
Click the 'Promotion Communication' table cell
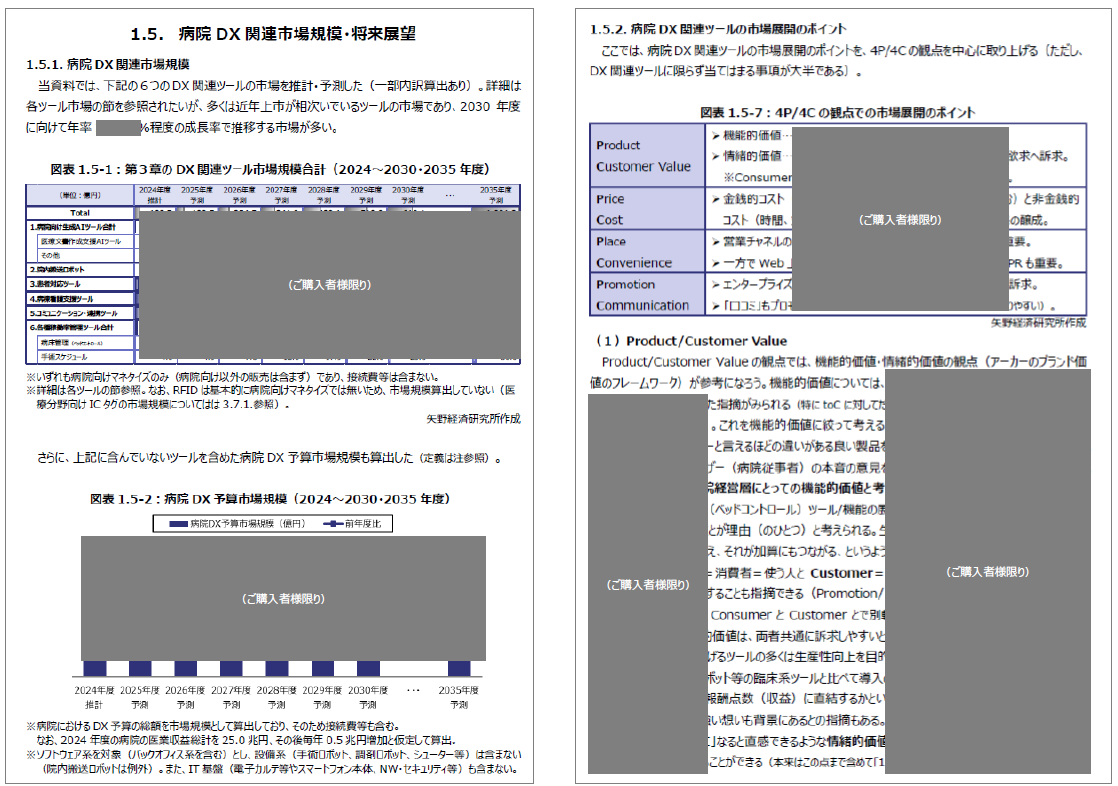(647, 295)
